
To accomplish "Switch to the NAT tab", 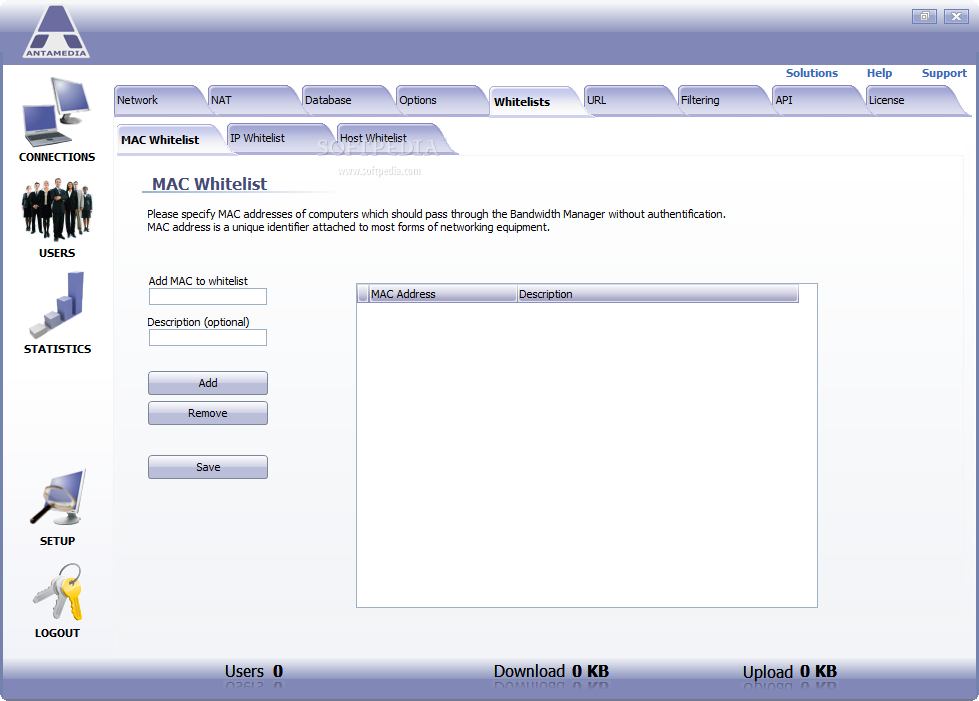I will pos(253,100).
